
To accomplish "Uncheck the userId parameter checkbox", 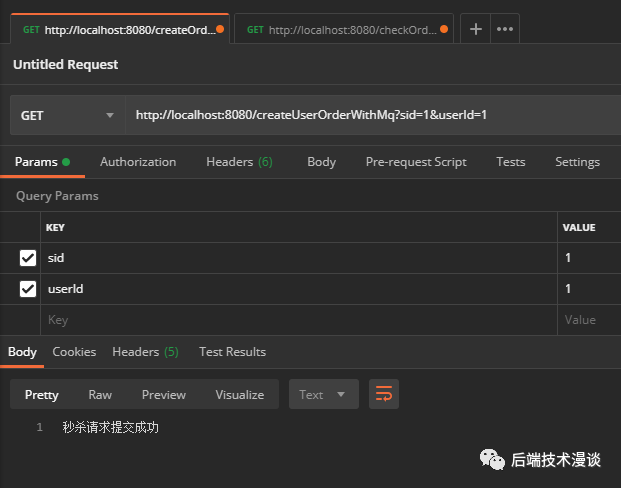I will coord(28,289).
